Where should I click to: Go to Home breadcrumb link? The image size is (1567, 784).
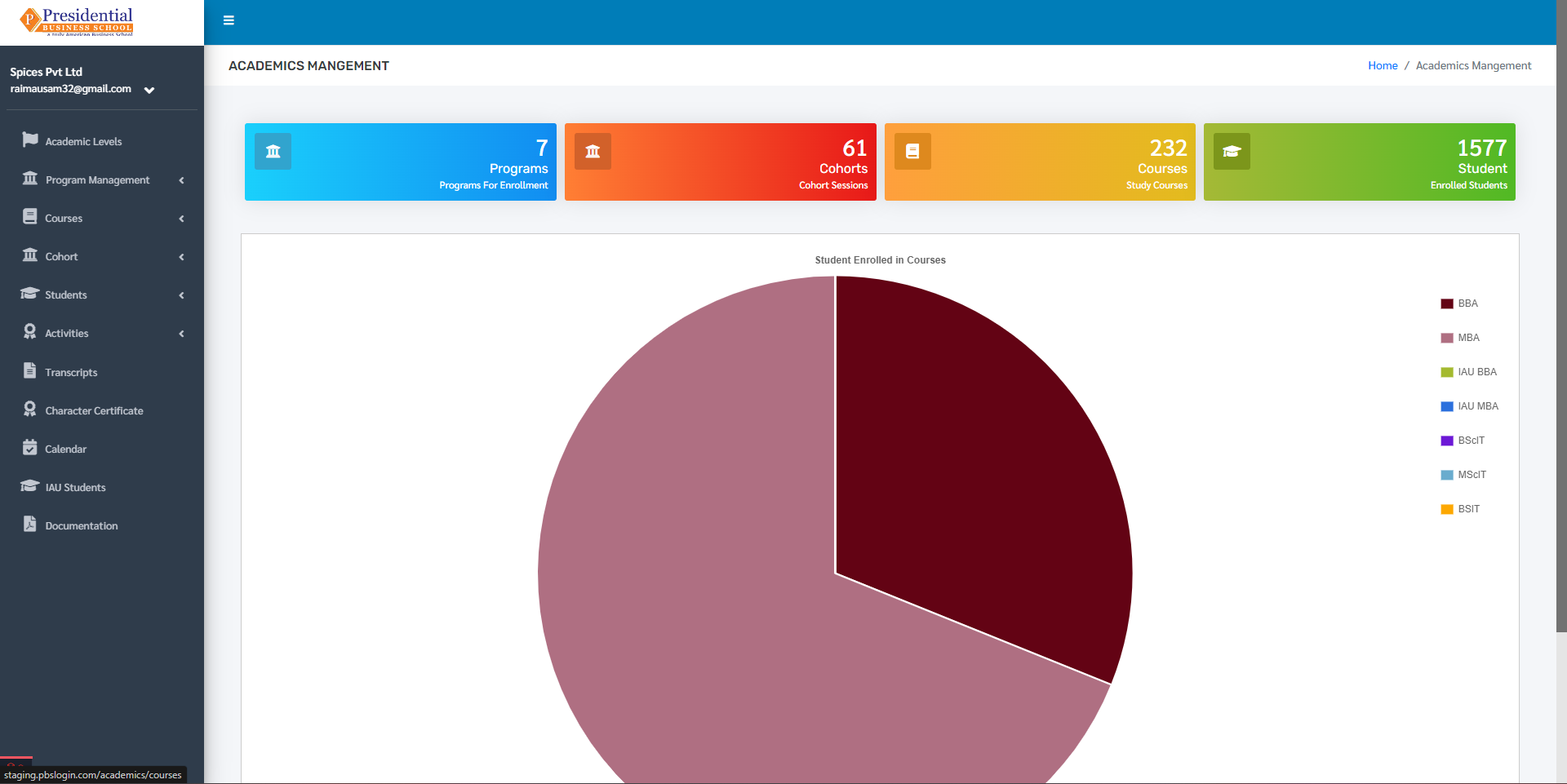point(1383,66)
